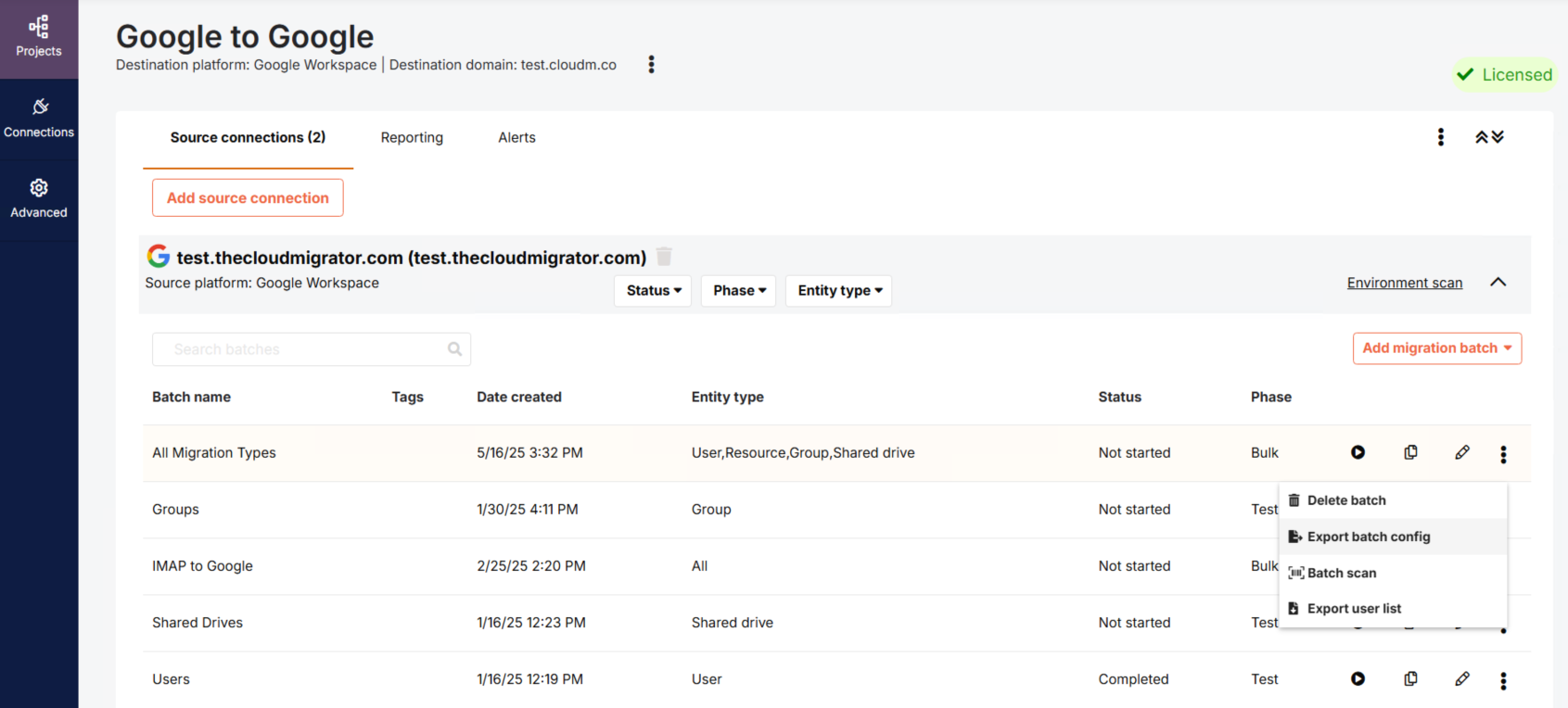
Task: Click test.thecloudmigrator.com connection heading
Action: (412, 258)
